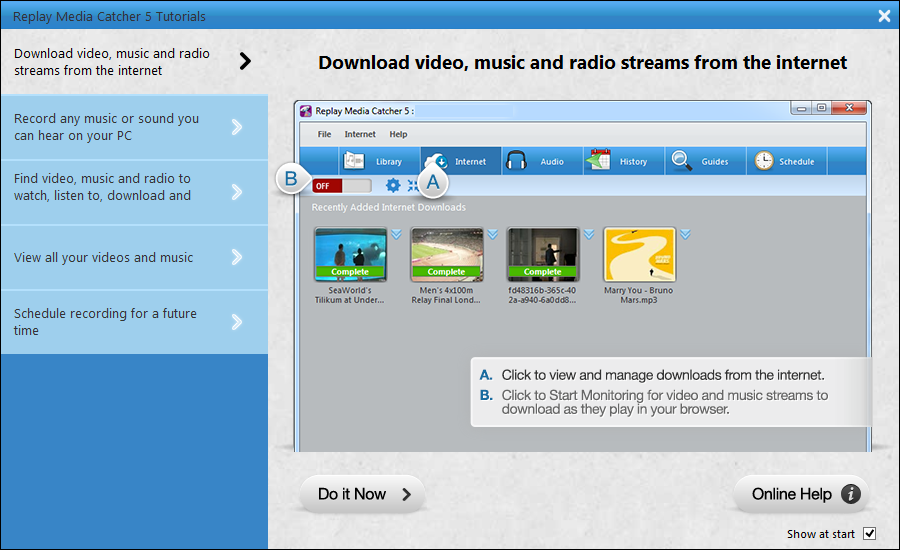Click the SeaWorld's Tilikum video thumbnail
This screenshot has height=550, width=900.
(x=350, y=254)
